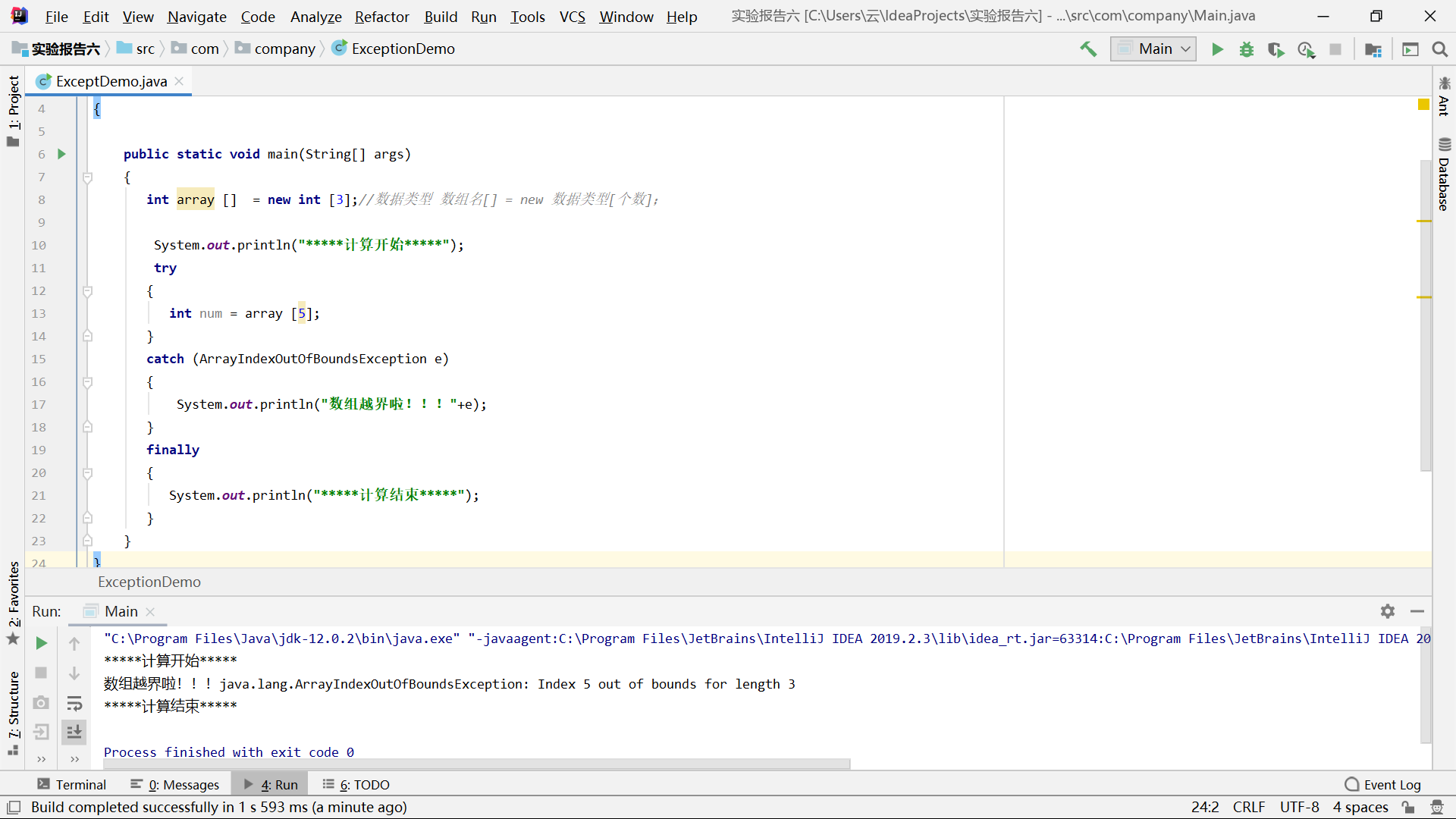Toggle scroll to end in Run console
The image size is (1456, 819).
pyautogui.click(x=74, y=732)
